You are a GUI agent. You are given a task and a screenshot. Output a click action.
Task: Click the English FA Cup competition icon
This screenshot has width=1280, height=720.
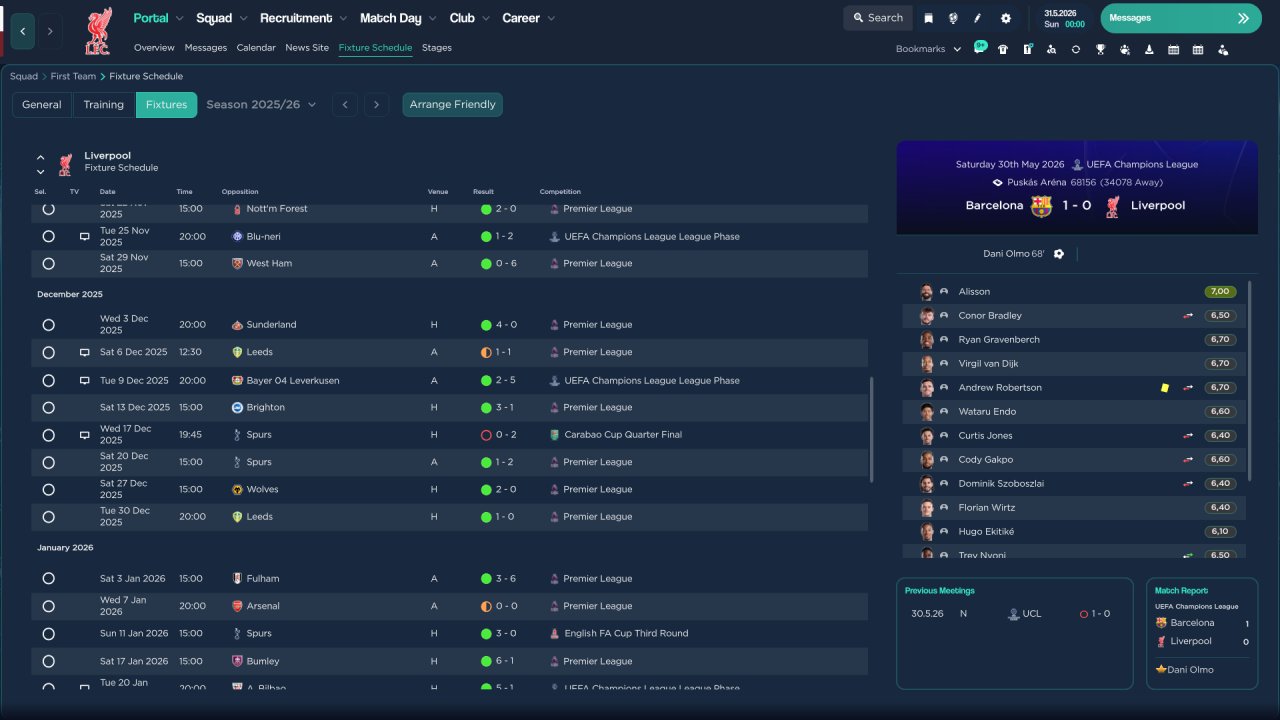(x=554, y=634)
